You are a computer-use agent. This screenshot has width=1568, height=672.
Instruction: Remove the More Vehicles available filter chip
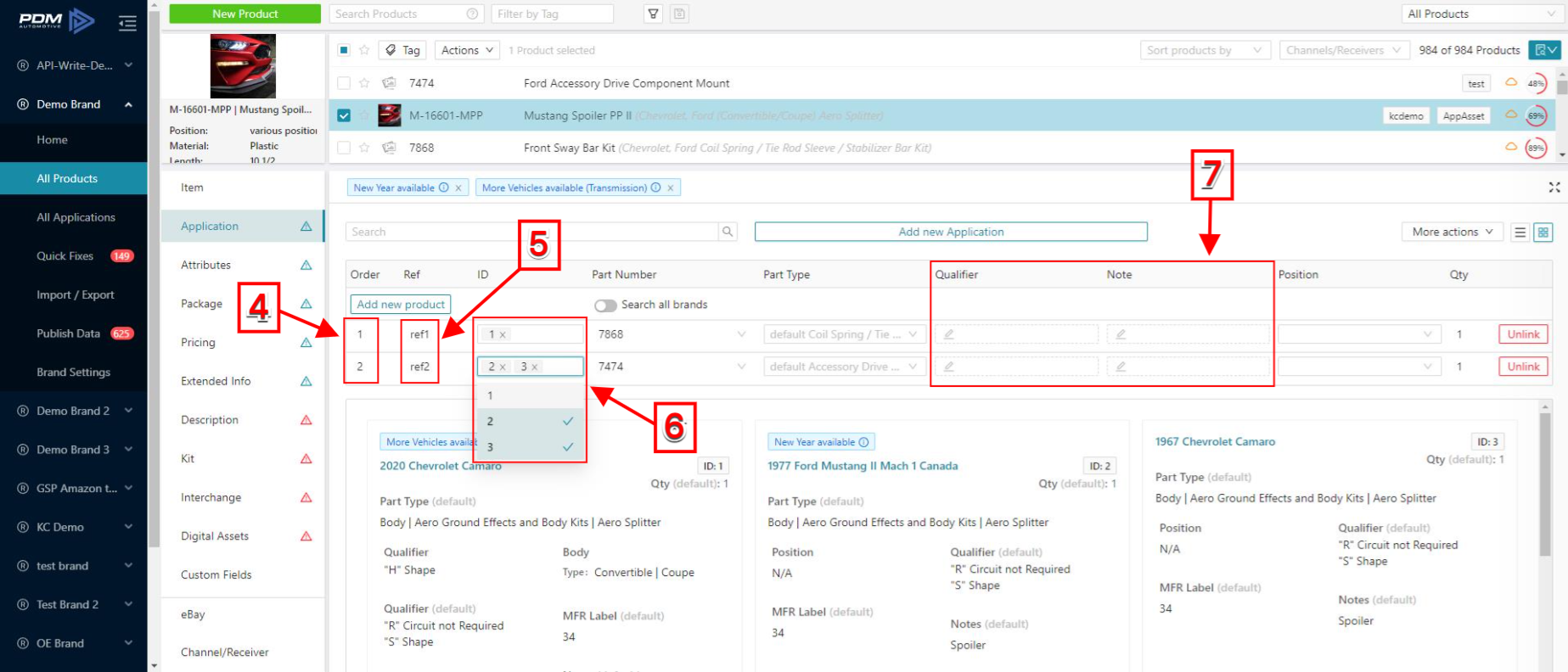point(671,188)
